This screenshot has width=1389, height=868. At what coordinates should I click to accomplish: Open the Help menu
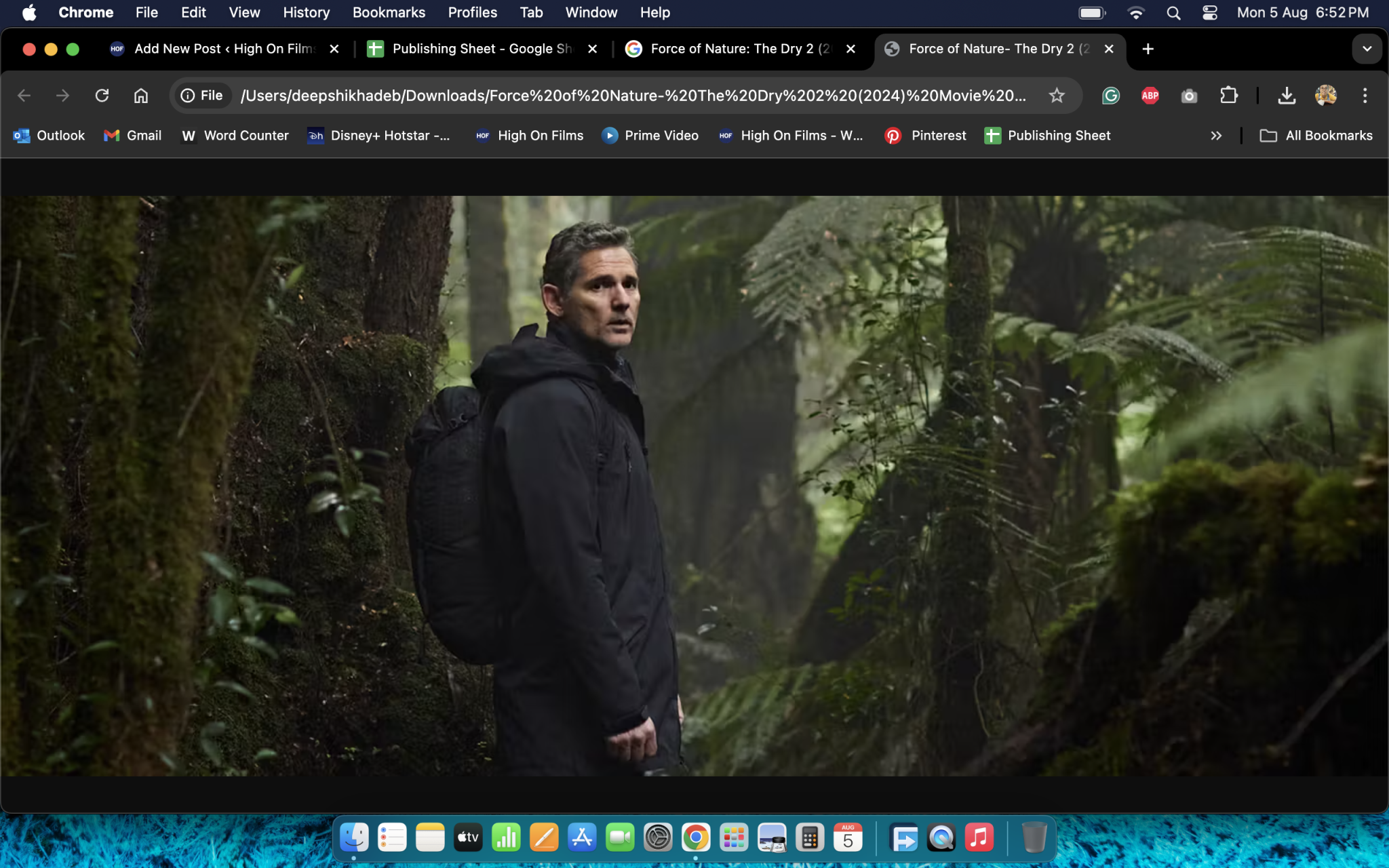click(654, 12)
